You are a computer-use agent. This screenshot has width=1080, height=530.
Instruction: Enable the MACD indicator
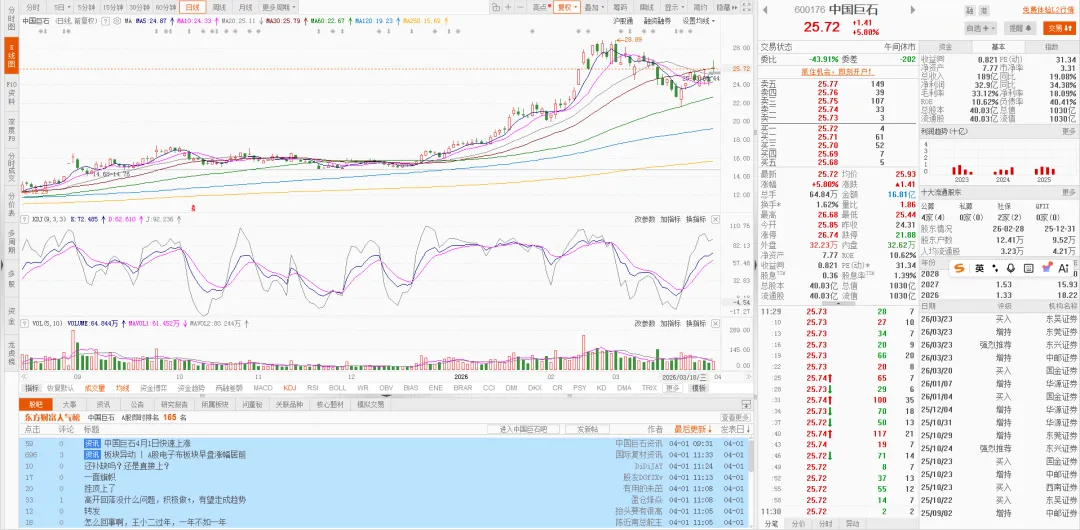(x=263, y=387)
